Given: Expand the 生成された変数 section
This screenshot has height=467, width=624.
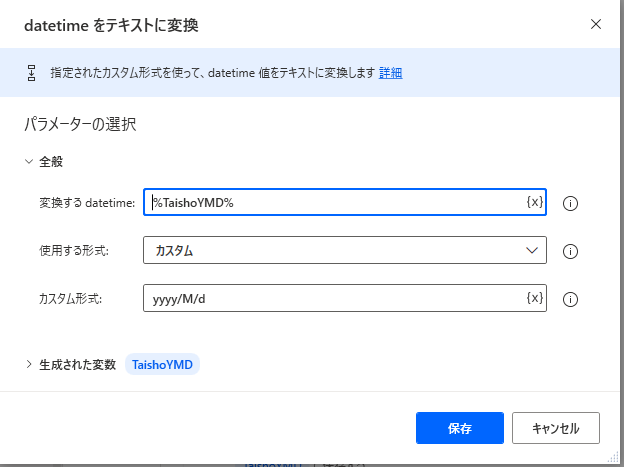Looking at the screenshot, I should click(x=28, y=365).
